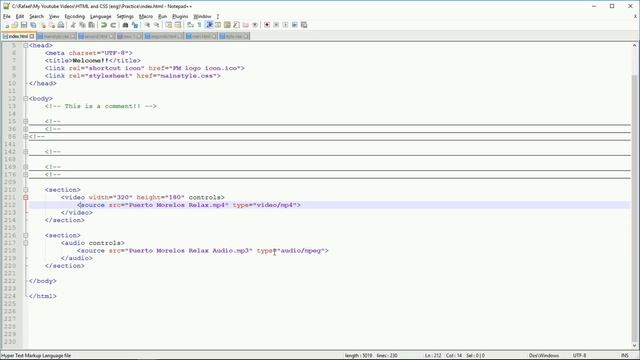Select the index.html tab
This screenshot has width=640, height=360.
18,36
